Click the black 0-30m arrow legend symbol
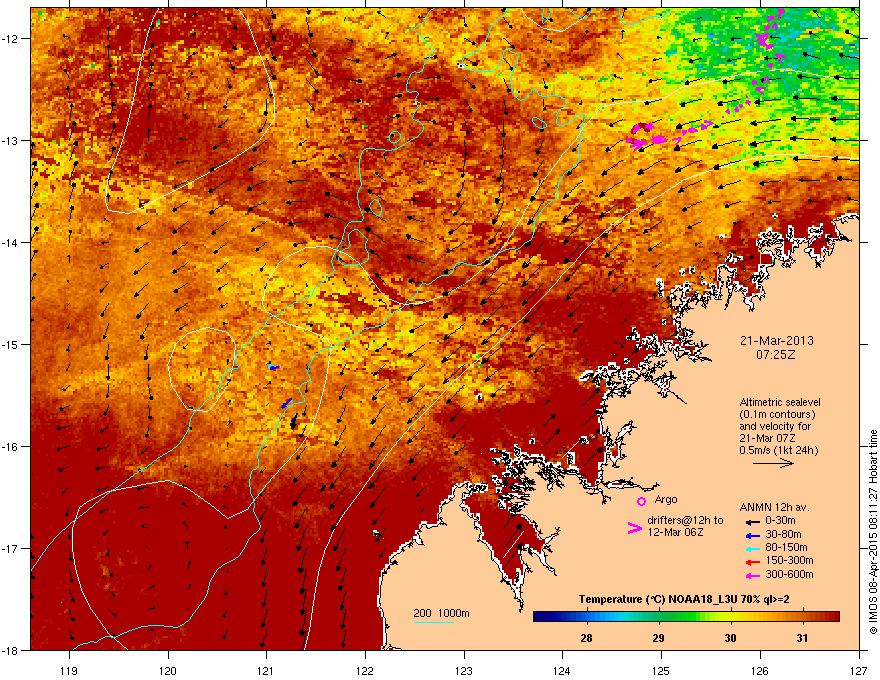The width and height of the screenshot is (880, 680). coord(752,521)
